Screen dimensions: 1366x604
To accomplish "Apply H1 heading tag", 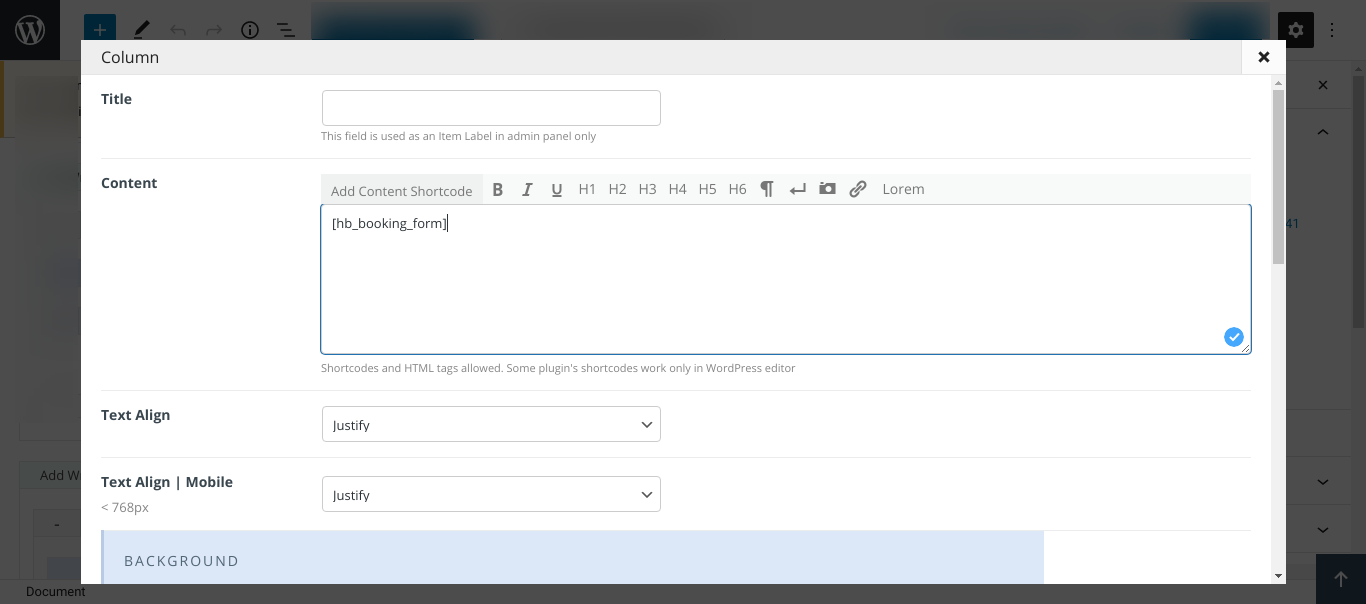I will coord(587,189).
